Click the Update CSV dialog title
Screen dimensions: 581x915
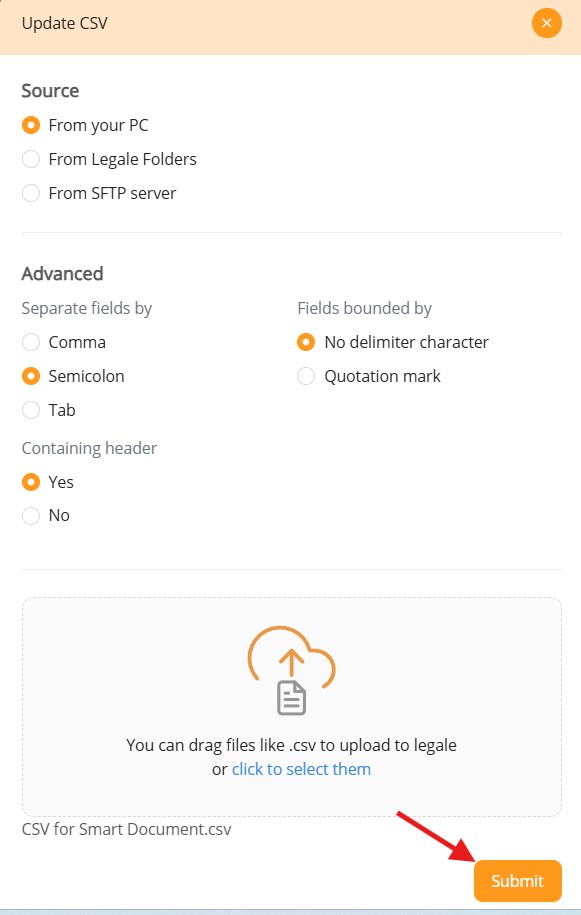click(65, 23)
